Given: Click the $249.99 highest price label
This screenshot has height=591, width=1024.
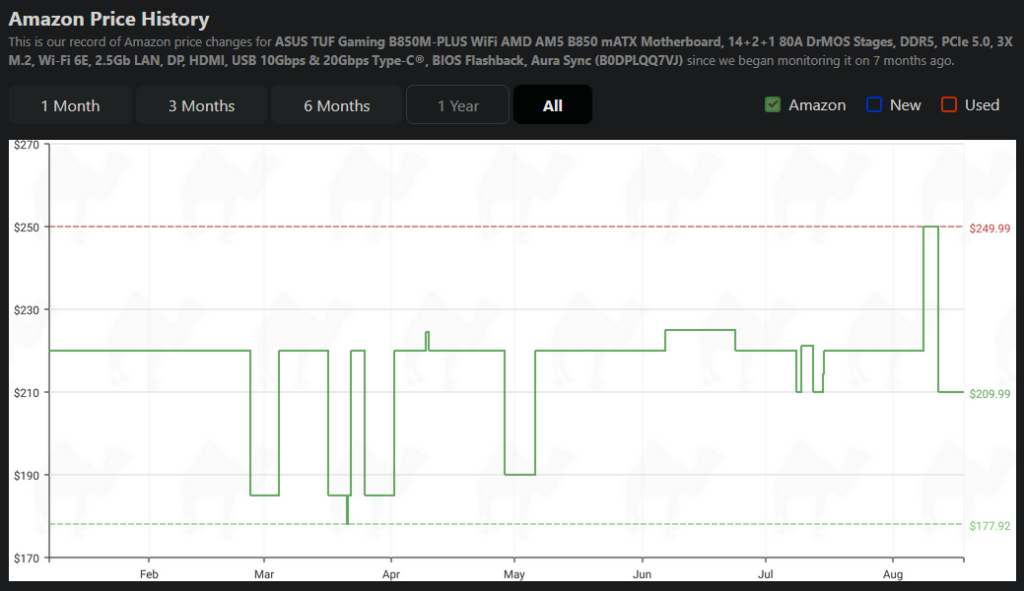Looking at the screenshot, I should click(990, 228).
